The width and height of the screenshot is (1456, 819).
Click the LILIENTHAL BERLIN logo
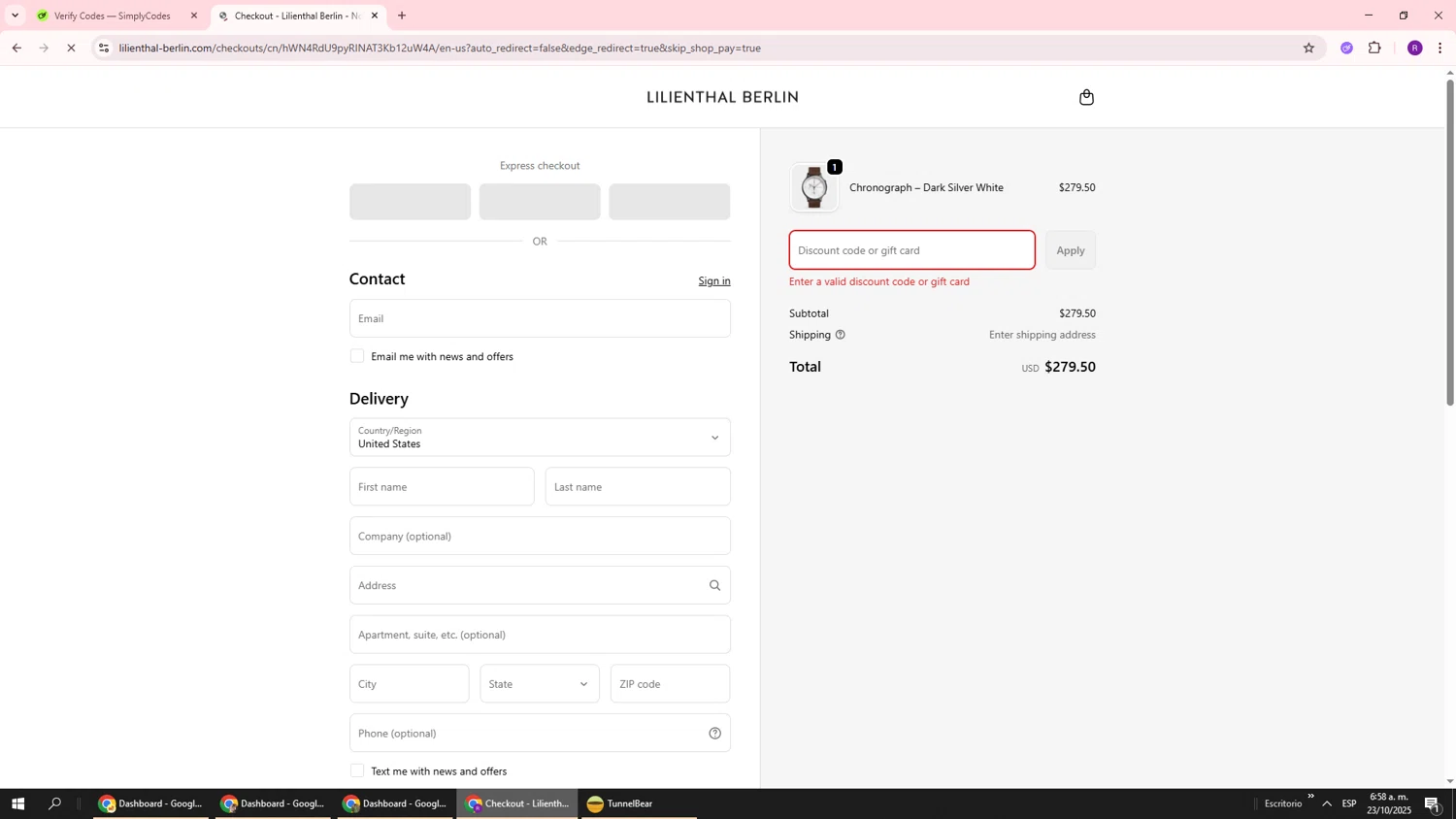723,97
